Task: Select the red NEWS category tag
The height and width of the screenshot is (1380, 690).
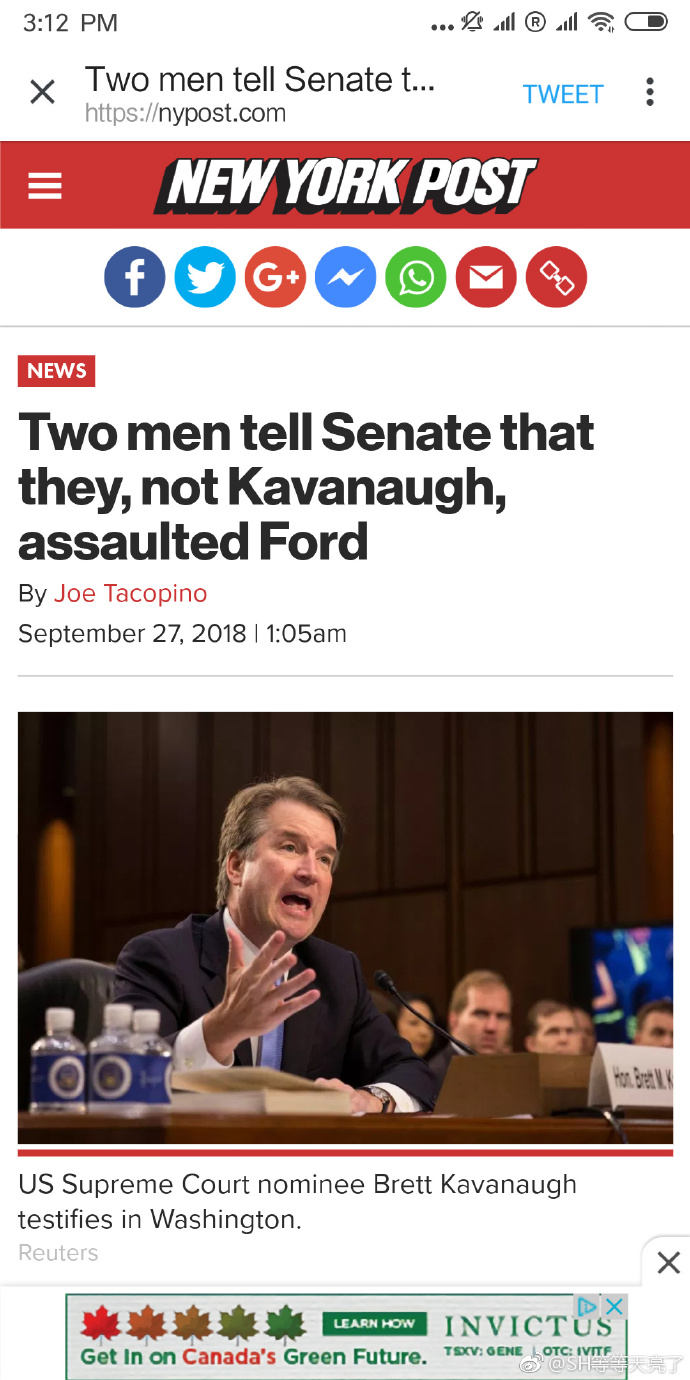Action: coord(57,371)
